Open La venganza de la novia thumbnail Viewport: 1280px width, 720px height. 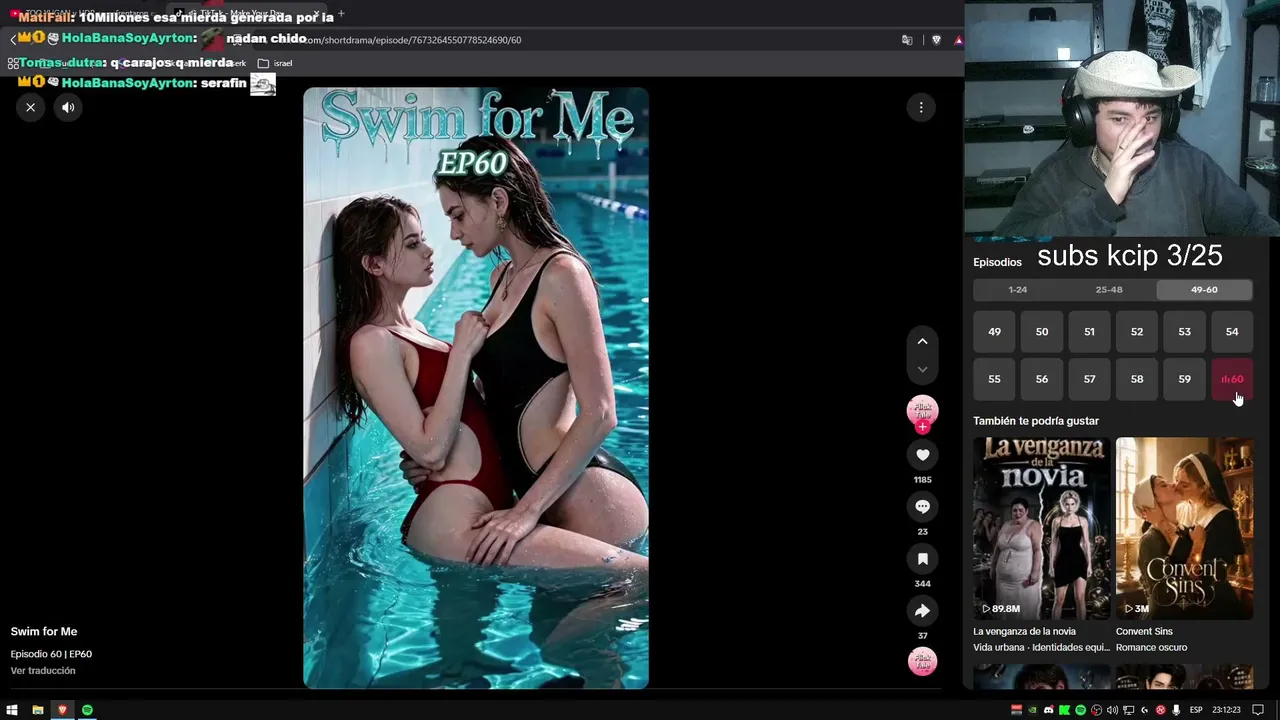(x=1041, y=528)
